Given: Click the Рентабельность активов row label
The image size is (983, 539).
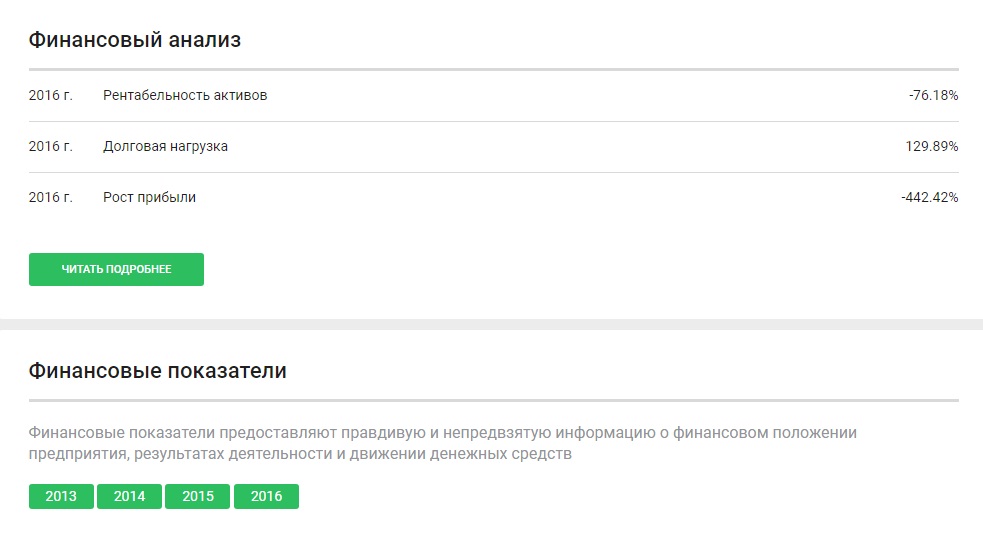Looking at the screenshot, I should [x=185, y=96].
